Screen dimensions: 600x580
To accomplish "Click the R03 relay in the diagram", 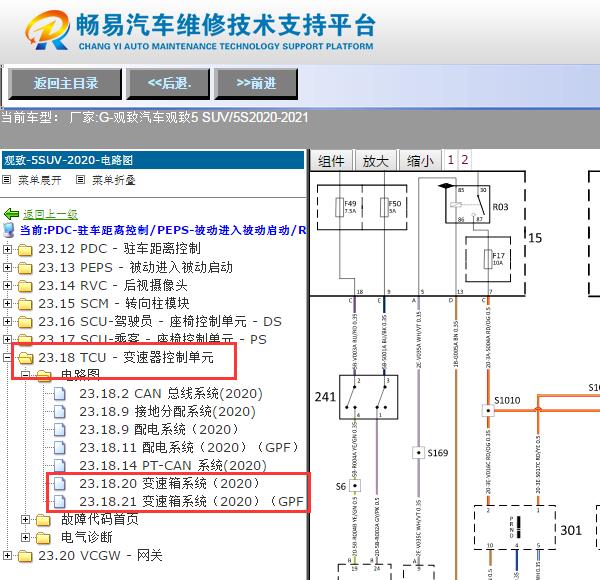I will coord(468,204).
